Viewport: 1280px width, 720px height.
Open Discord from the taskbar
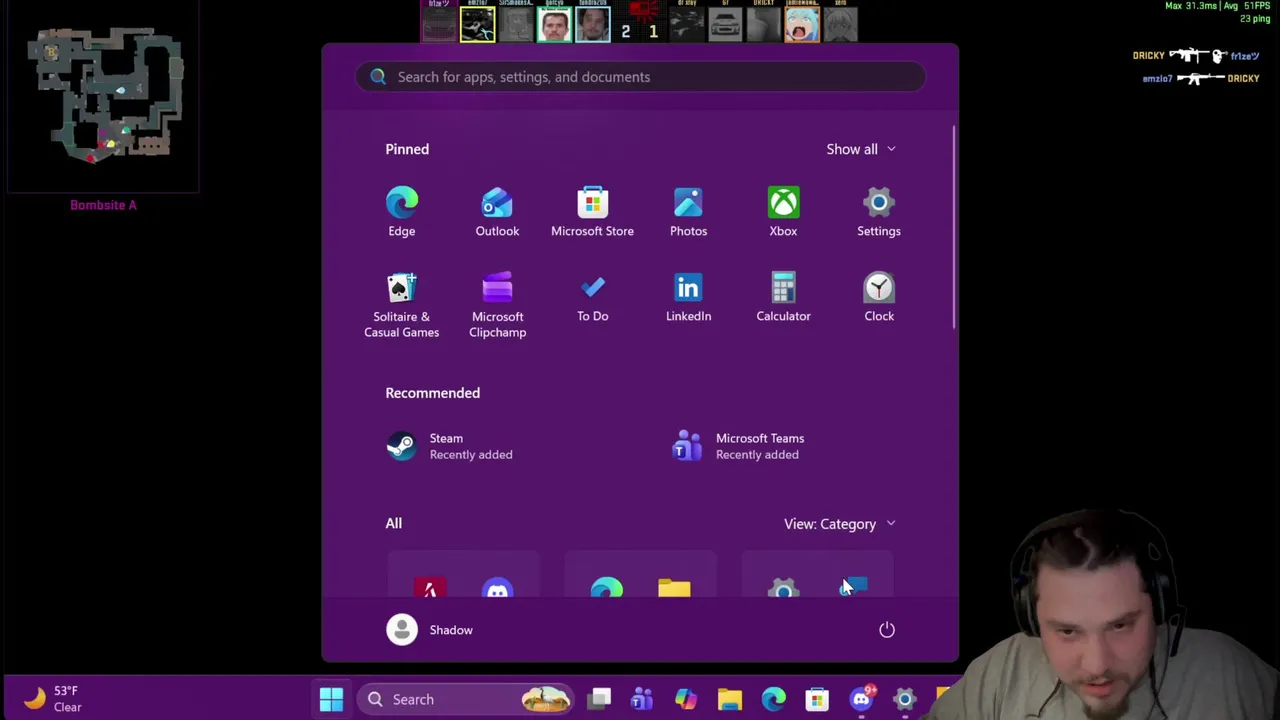(861, 699)
